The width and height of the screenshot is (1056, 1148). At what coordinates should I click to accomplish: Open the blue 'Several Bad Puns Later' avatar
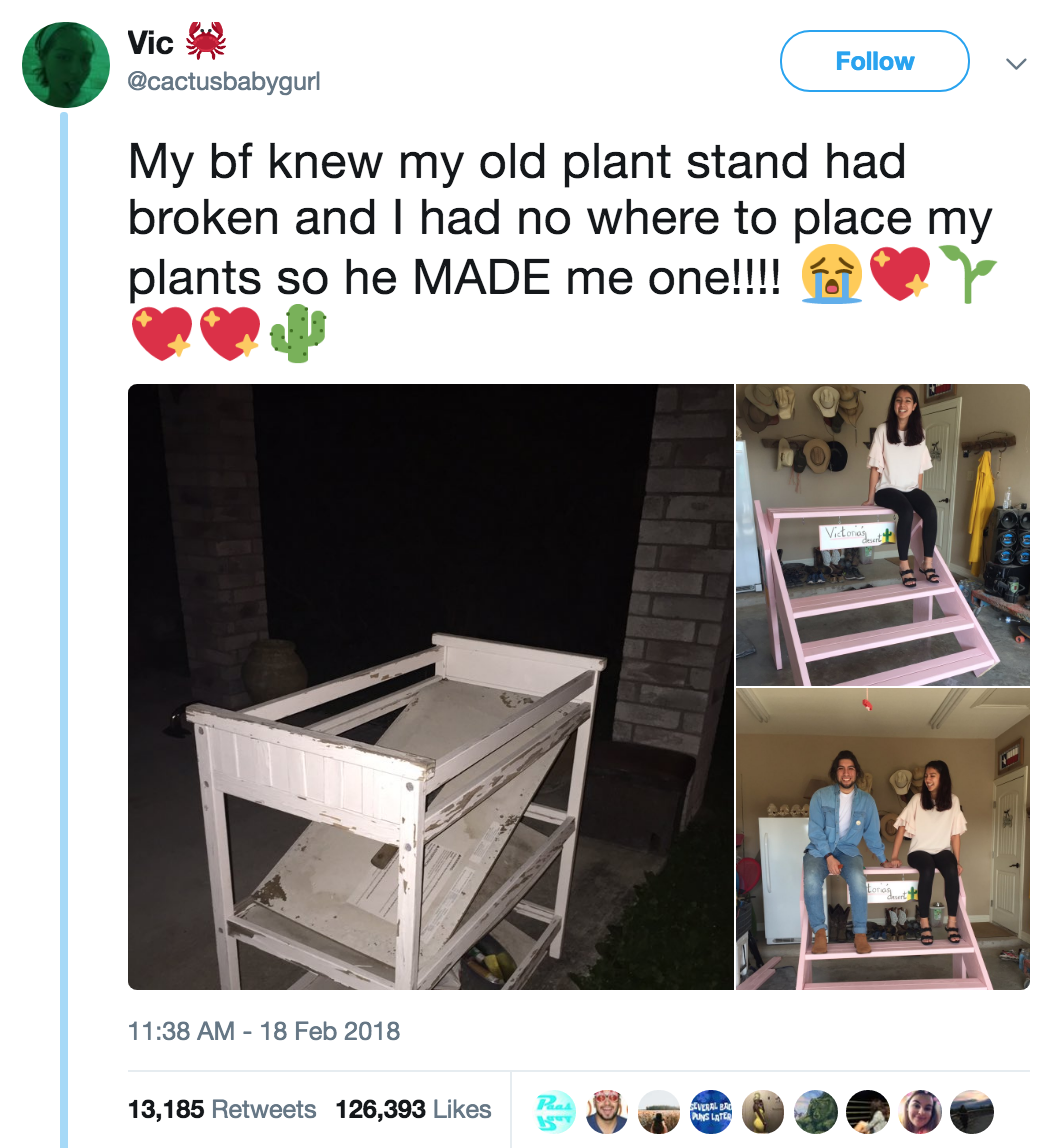point(711,1112)
